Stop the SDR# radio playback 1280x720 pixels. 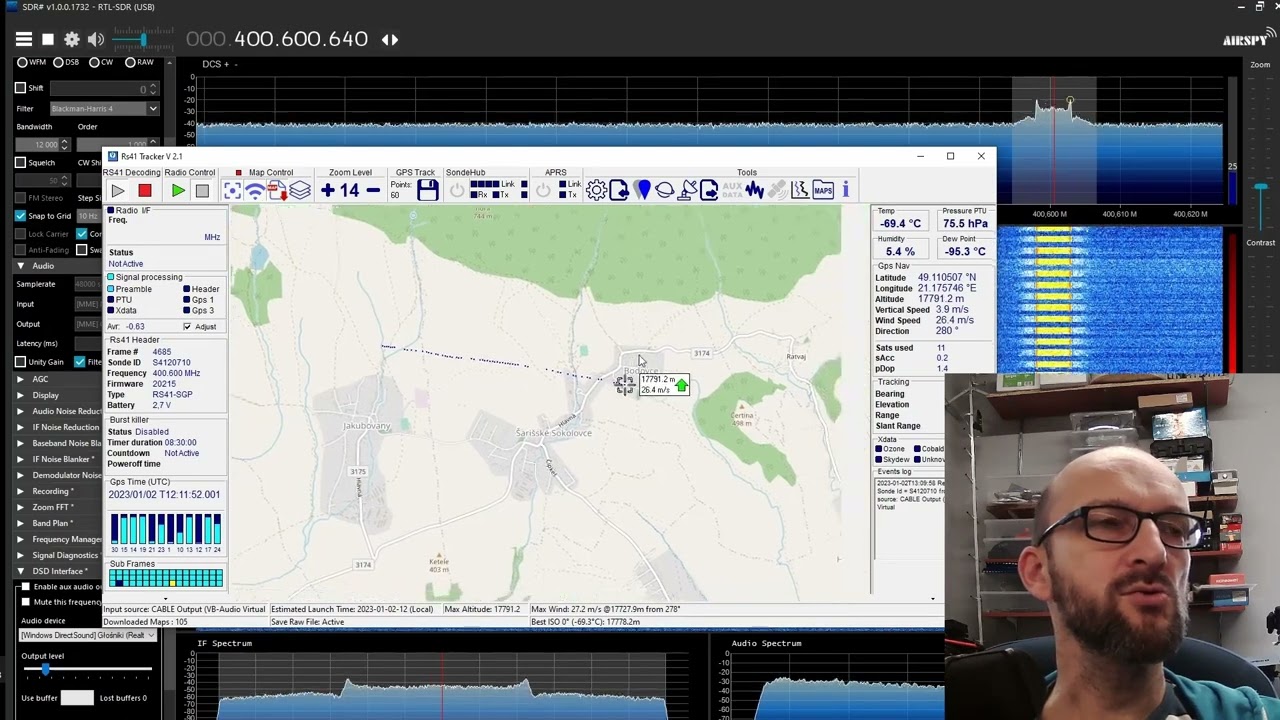click(48, 39)
